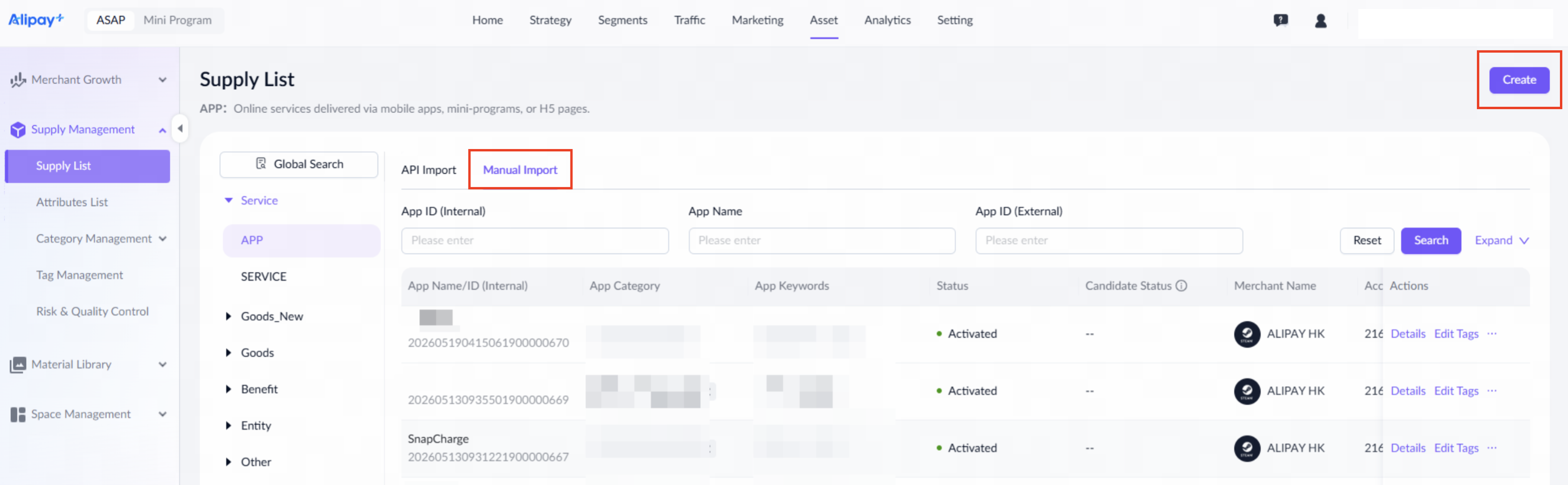Open the Asset menu
This screenshot has width=1568, height=485.
pos(823,20)
